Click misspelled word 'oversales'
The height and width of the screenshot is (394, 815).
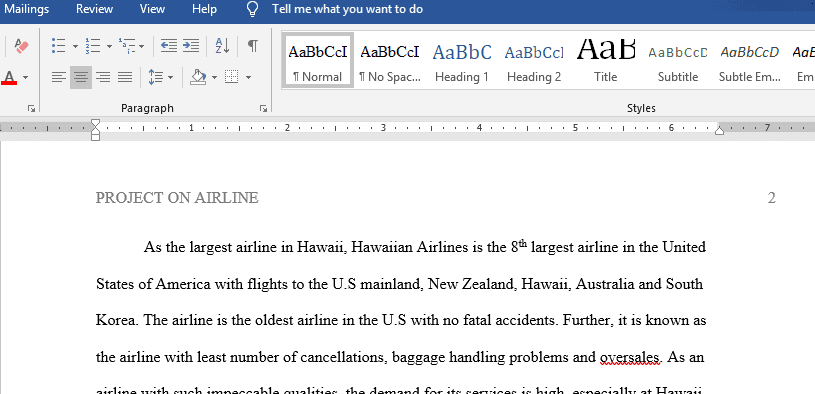630,358
